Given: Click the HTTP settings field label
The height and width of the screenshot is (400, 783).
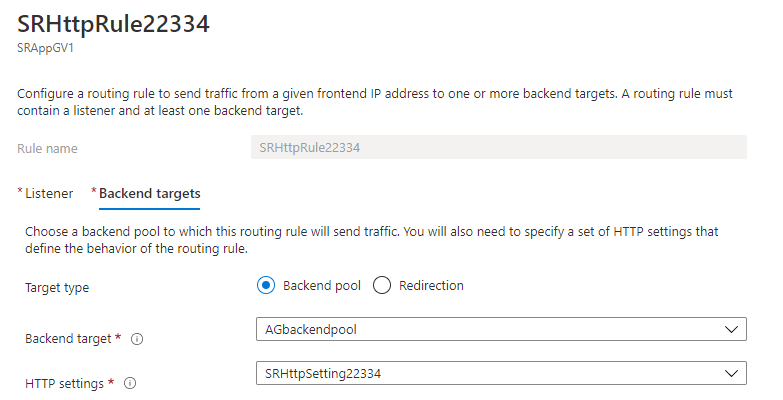Looking at the screenshot, I should [65, 383].
